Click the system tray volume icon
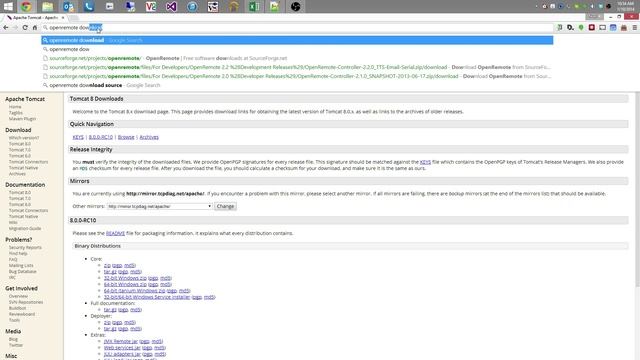The width and height of the screenshot is (640, 360). click(592, 6)
